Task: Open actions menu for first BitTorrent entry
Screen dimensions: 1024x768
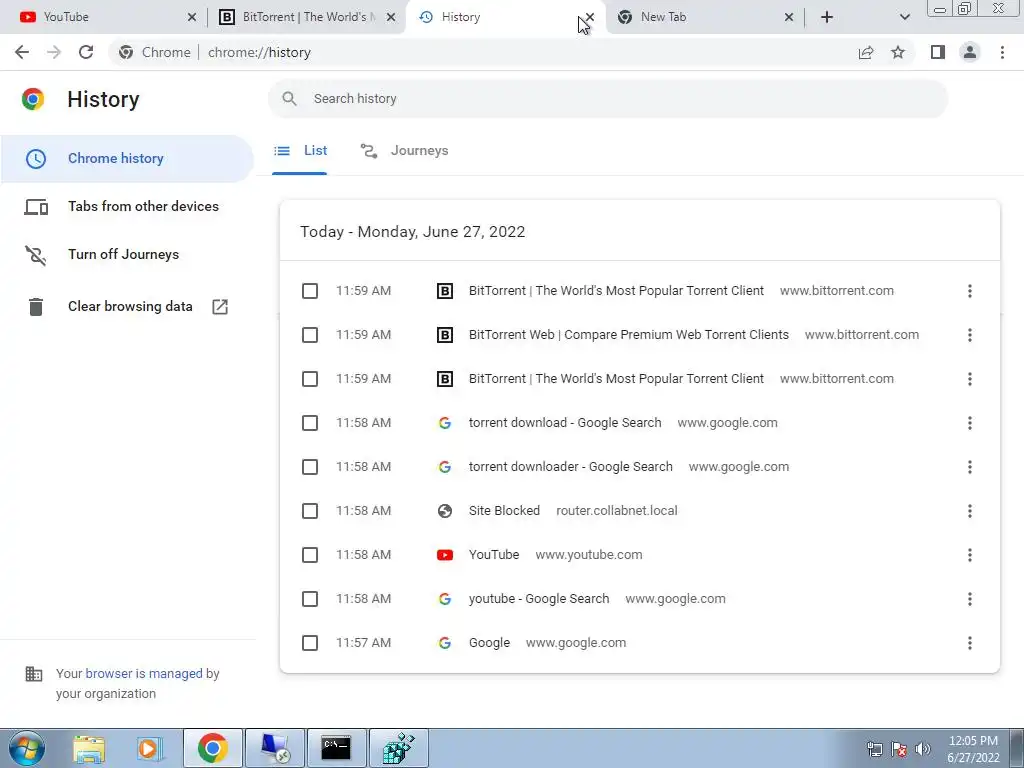Action: tap(970, 291)
